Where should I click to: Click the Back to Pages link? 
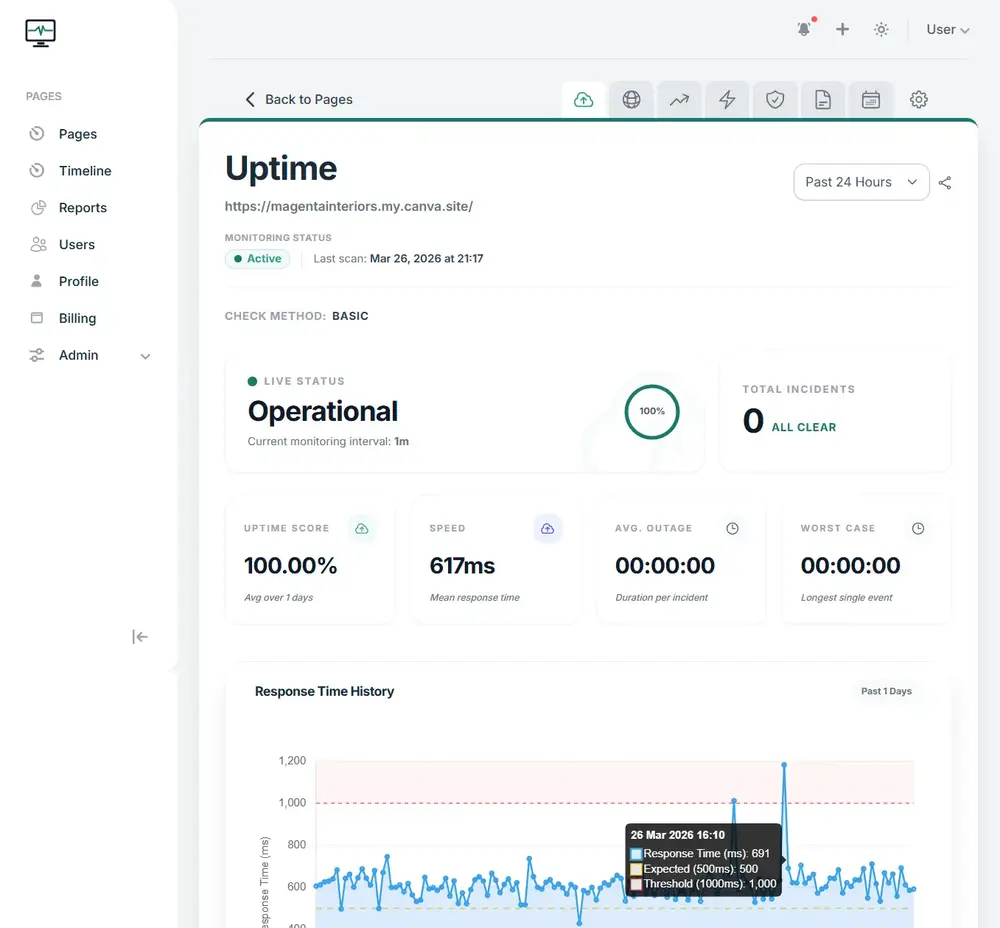click(x=300, y=99)
